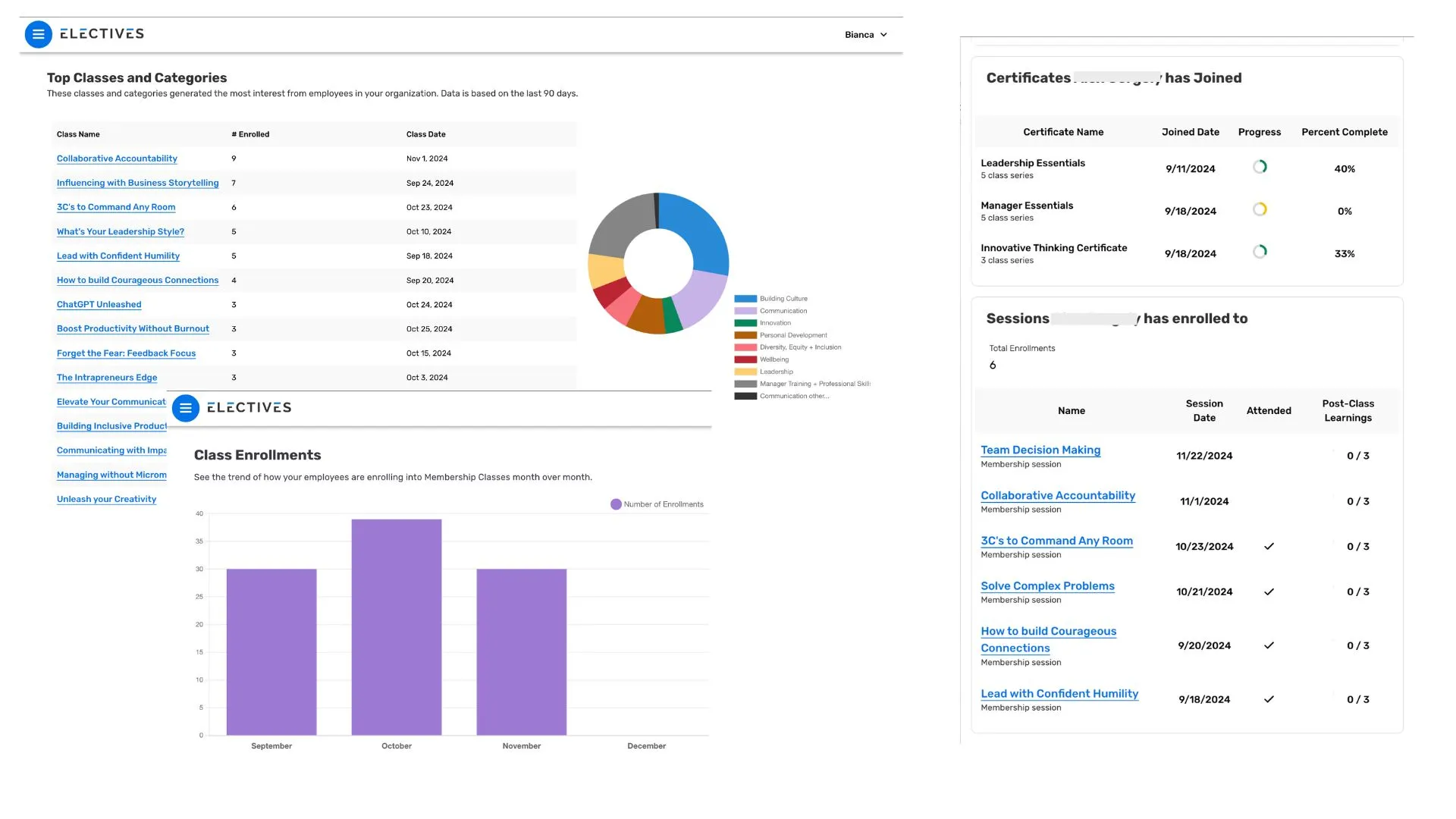
Task: Click the Wellbeing legend swatch
Action: 745,359
